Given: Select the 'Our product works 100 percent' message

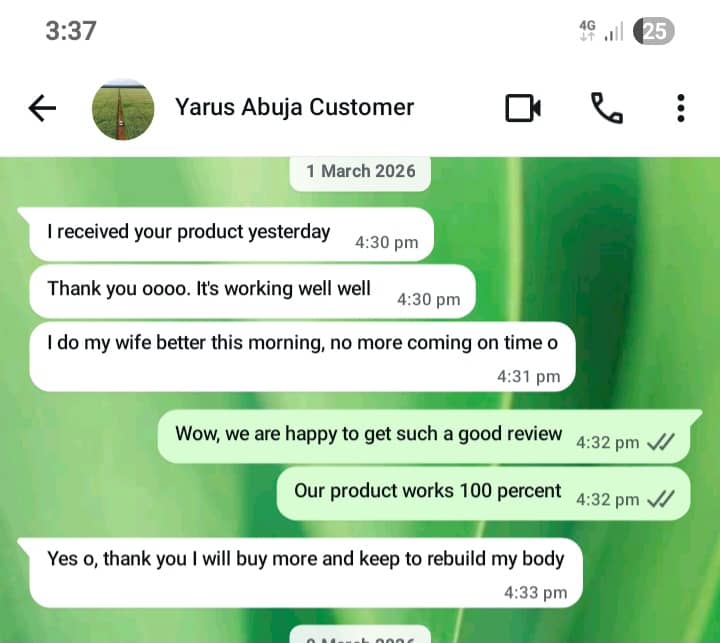Looking at the screenshot, I should pyautogui.click(x=484, y=493).
